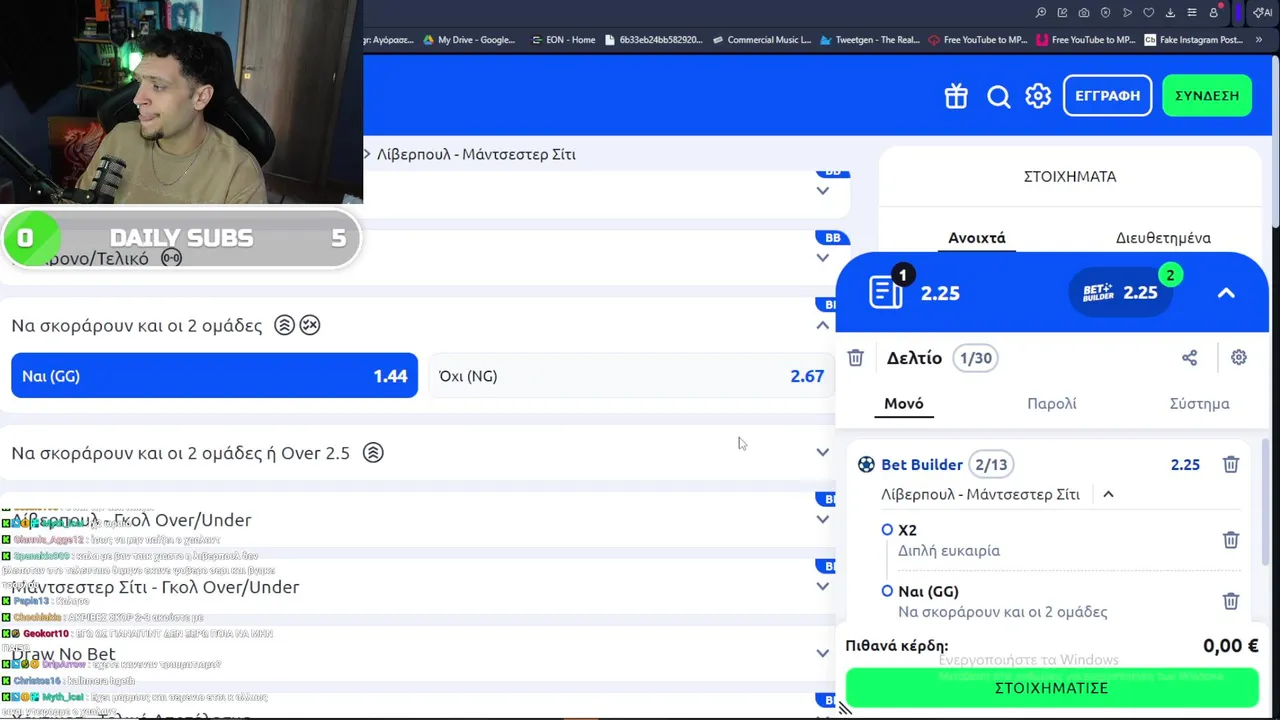Click the ΣΤΟΙΧΗΜΑΤΑ panel heading
This screenshot has height=720, width=1280.
click(x=1069, y=176)
